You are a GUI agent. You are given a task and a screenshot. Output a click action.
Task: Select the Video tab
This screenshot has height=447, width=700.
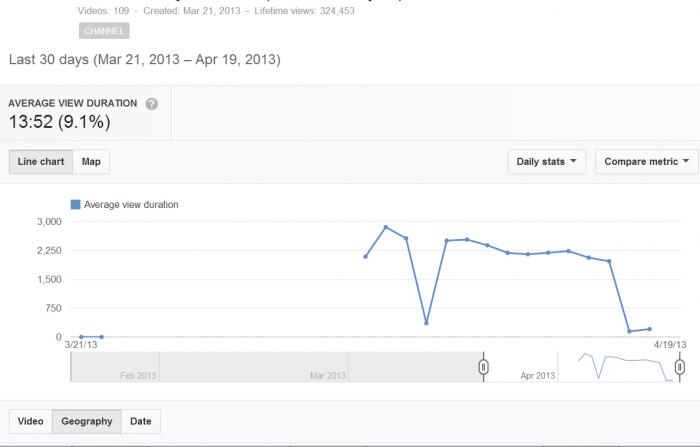pos(30,421)
